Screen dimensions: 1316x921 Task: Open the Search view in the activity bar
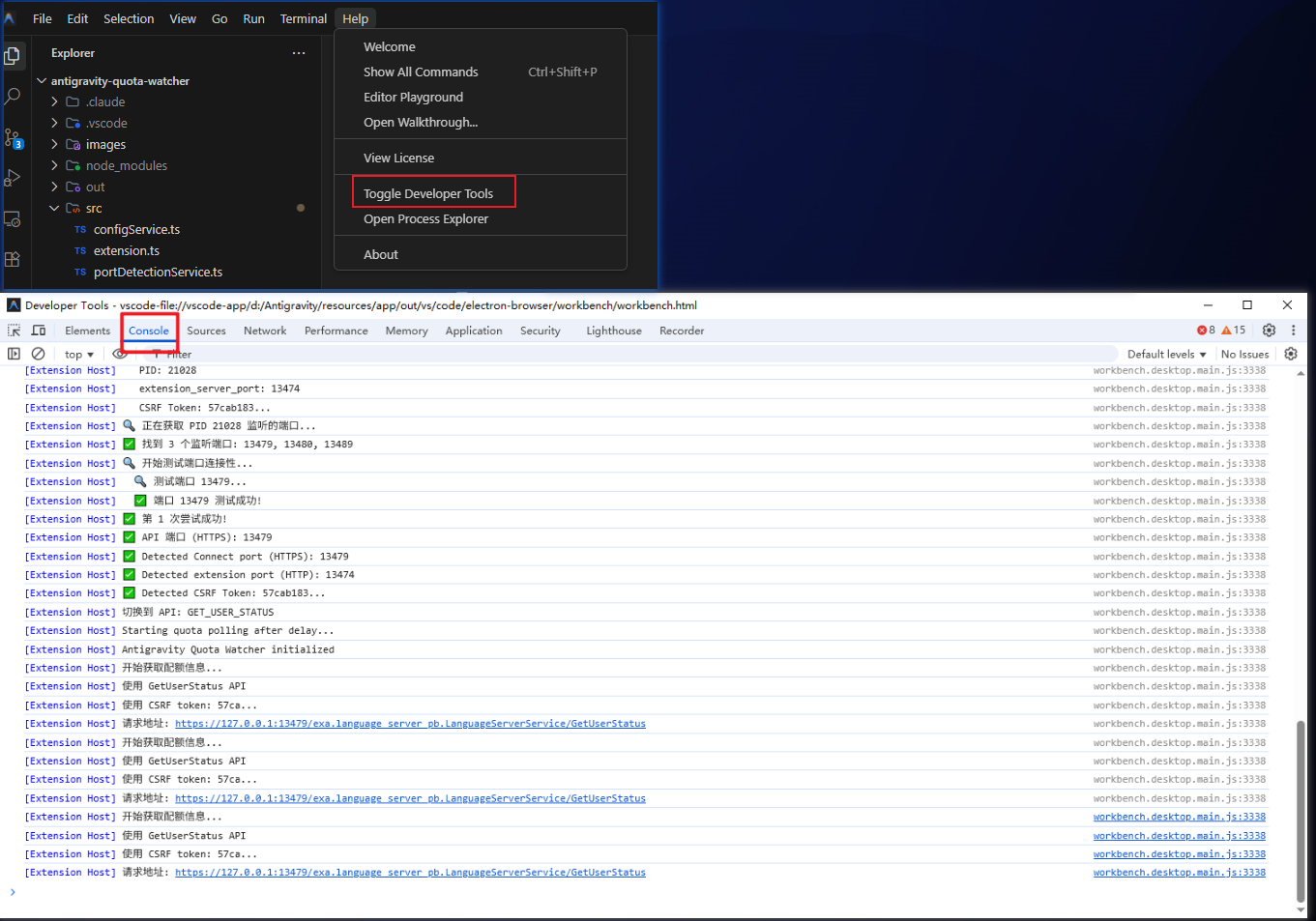click(13, 97)
